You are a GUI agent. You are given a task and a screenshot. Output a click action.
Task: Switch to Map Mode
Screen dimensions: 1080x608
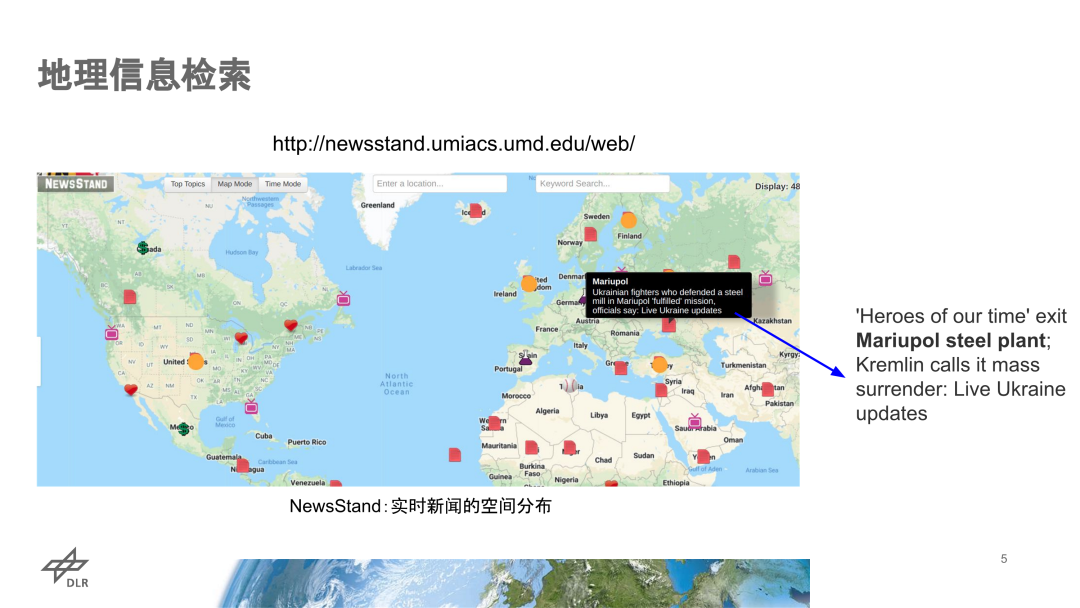tap(234, 184)
